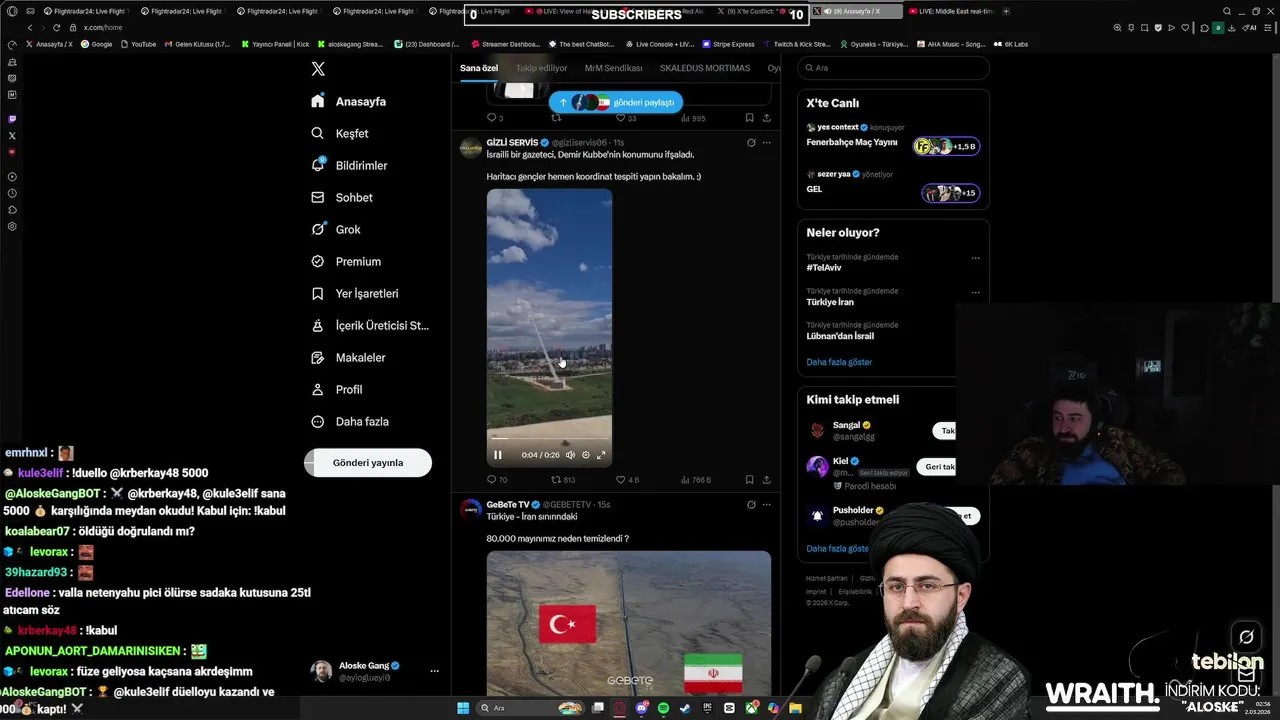The height and width of the screenshot is (720, 1280).
Task: Expand the video to fullscreen
Action: point(601,455)
